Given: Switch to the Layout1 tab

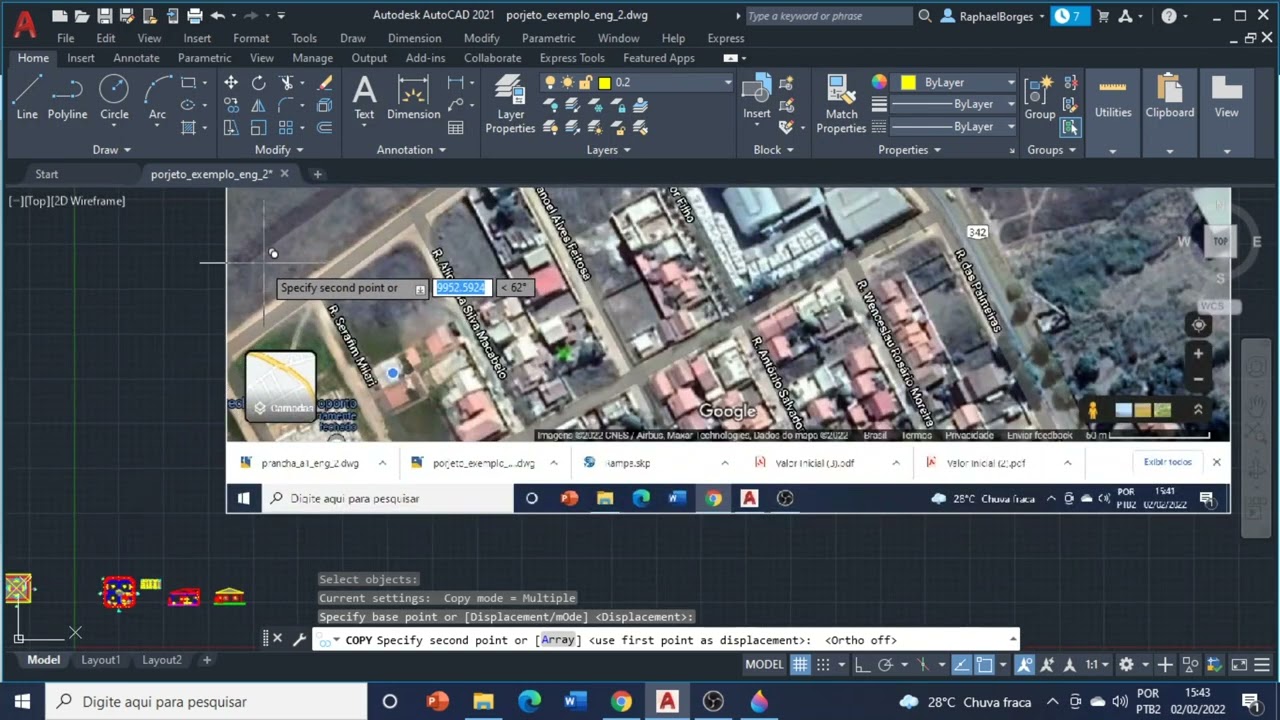Looking at the screenshot, I should [x=100, y=660].
